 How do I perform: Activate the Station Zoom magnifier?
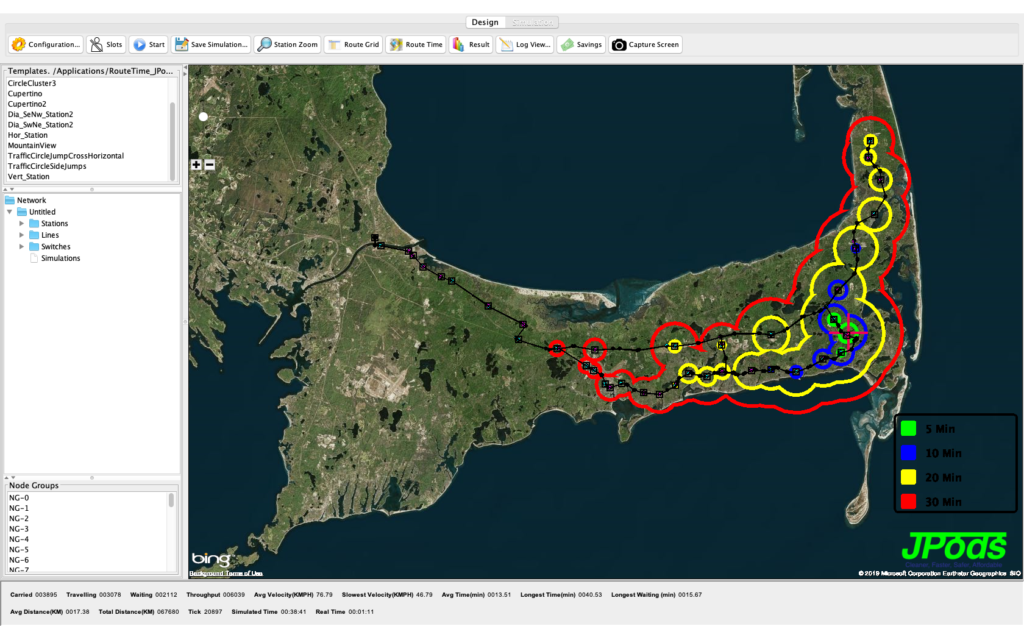coord(264,45)
